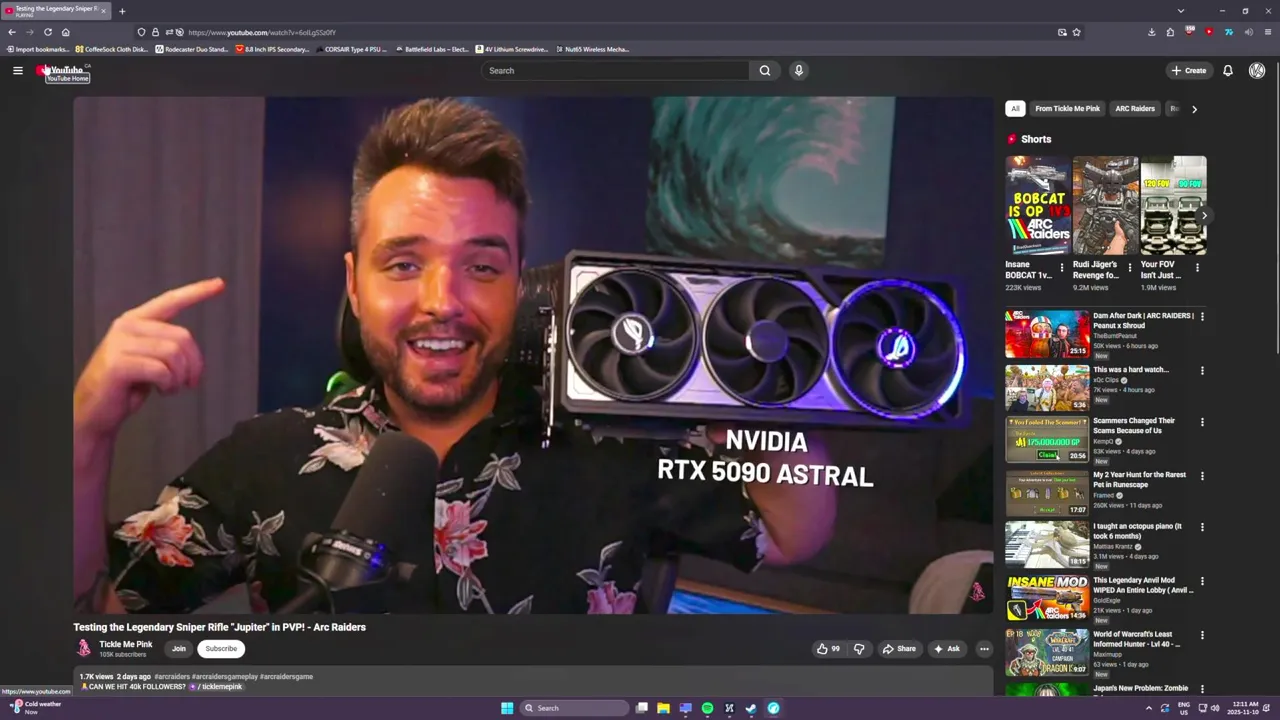Open the YouTube guide hamburger menu
This screenshot has width=1280, height=720.
coord(17,70)
